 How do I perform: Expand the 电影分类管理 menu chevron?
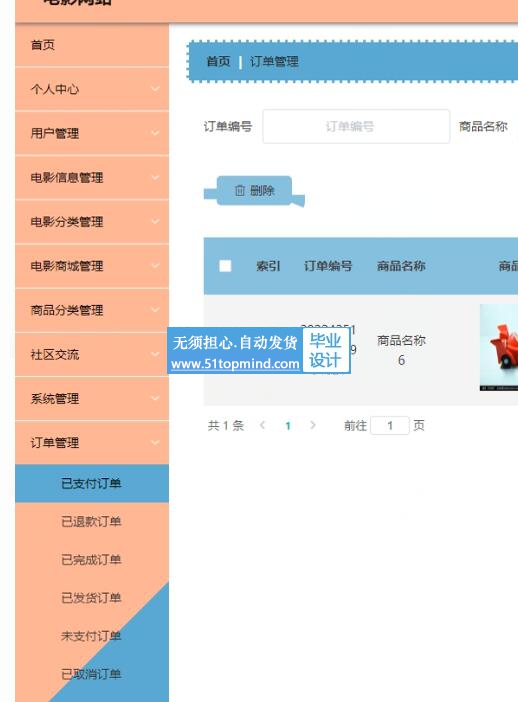pyautogui.click(x=155, y=222)
